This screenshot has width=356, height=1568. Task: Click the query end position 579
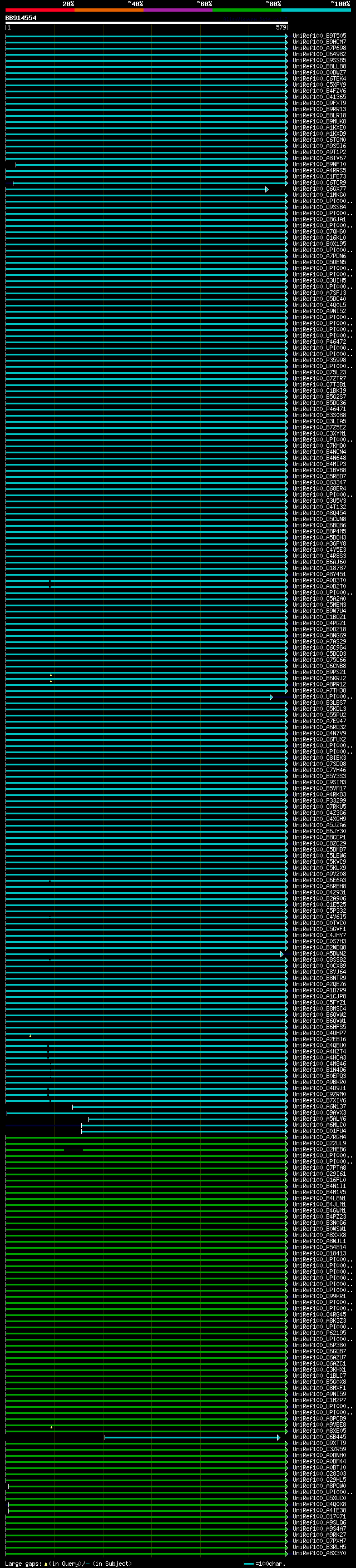click(x=280, y=27)
